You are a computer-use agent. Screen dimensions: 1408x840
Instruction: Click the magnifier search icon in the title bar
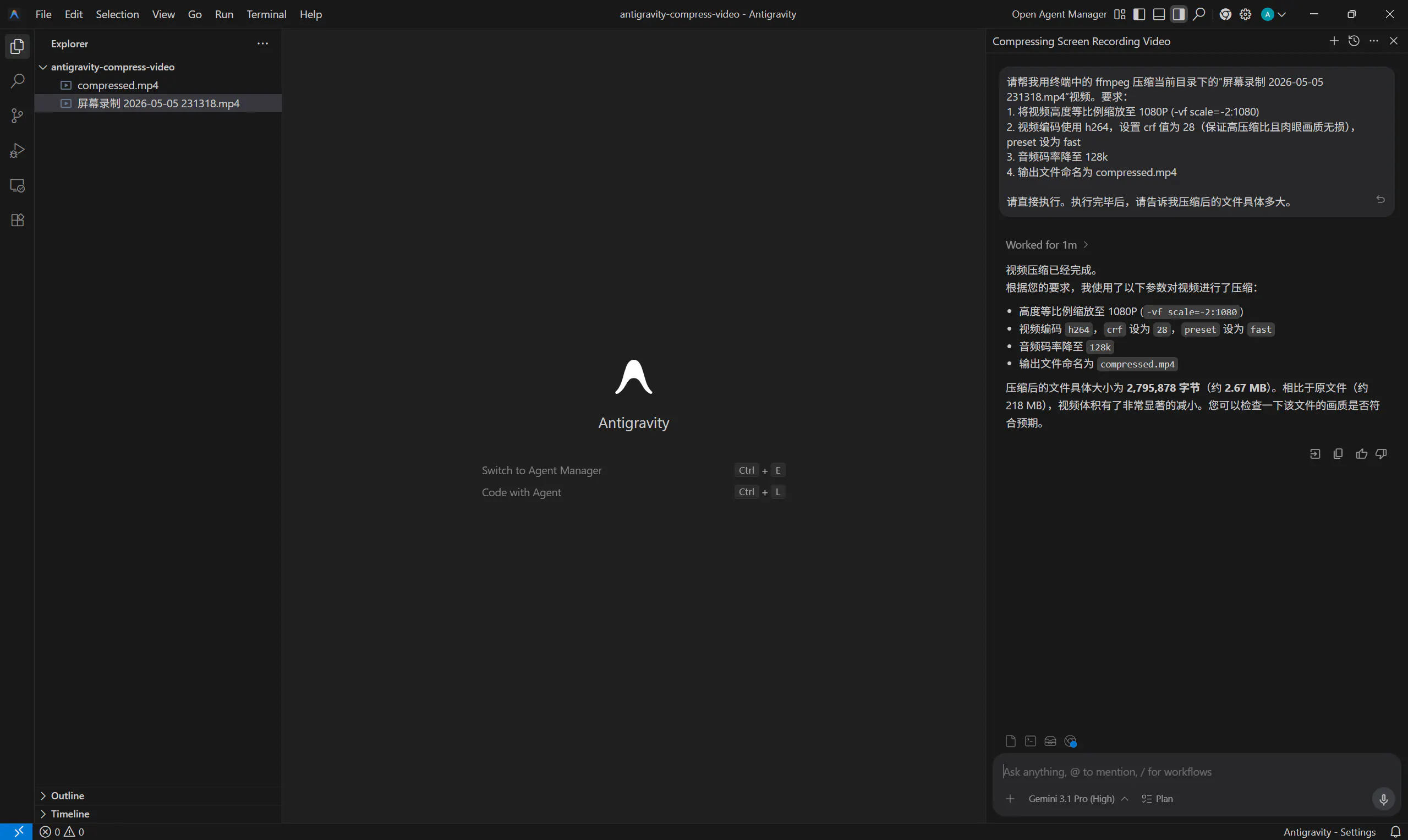pyautogui.click(x=1198, y=14)
